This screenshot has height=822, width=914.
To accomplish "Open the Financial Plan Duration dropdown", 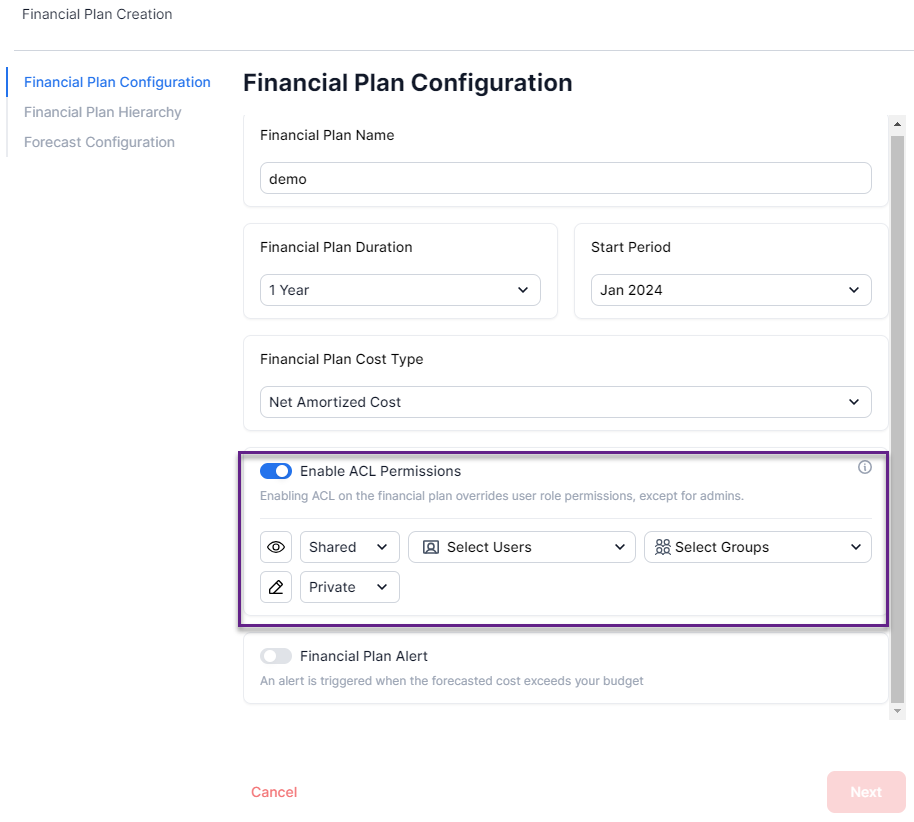I will 400,290.
